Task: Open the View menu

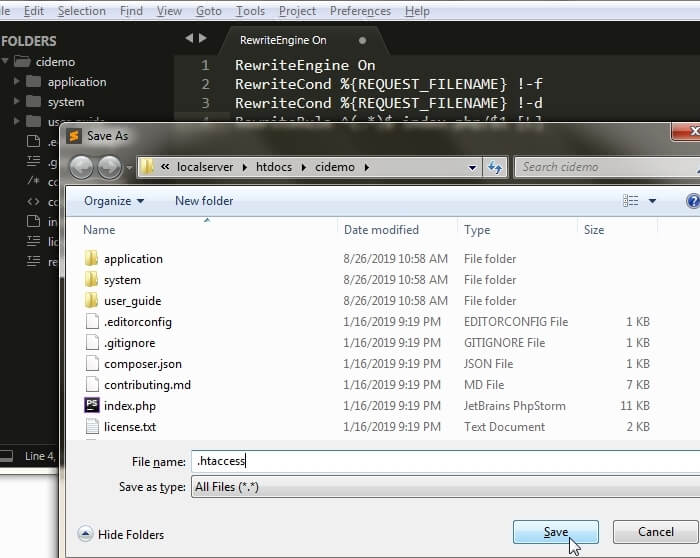Action: point(169,11)
